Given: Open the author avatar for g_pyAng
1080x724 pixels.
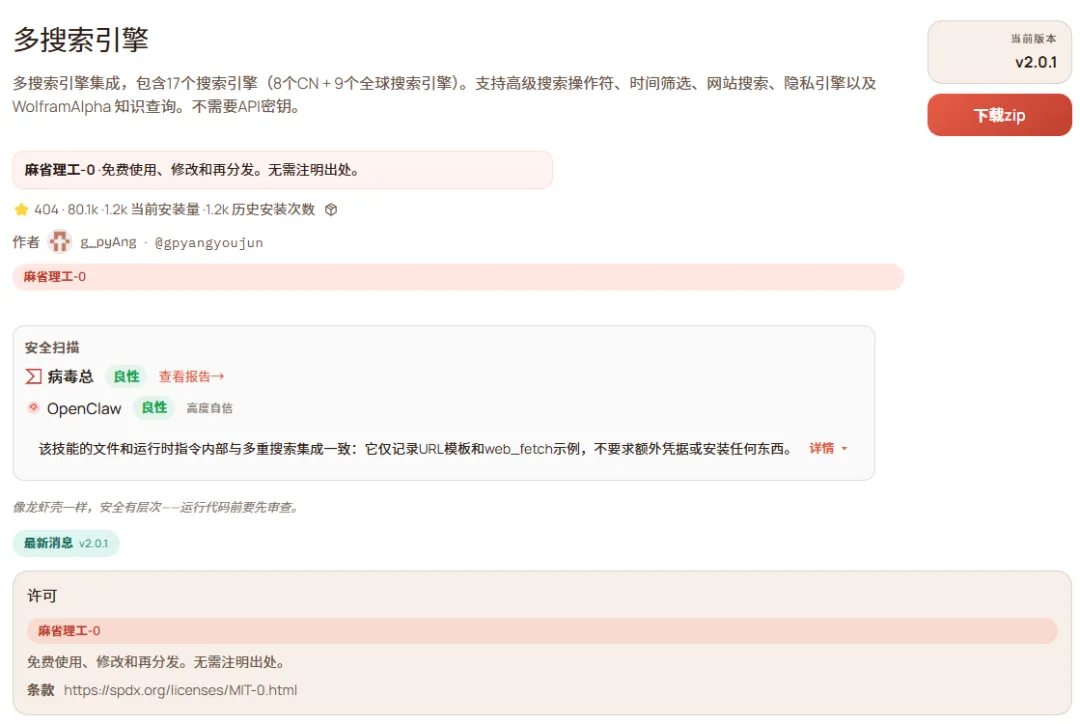Looking at the screenshot, I should point(60,242).
